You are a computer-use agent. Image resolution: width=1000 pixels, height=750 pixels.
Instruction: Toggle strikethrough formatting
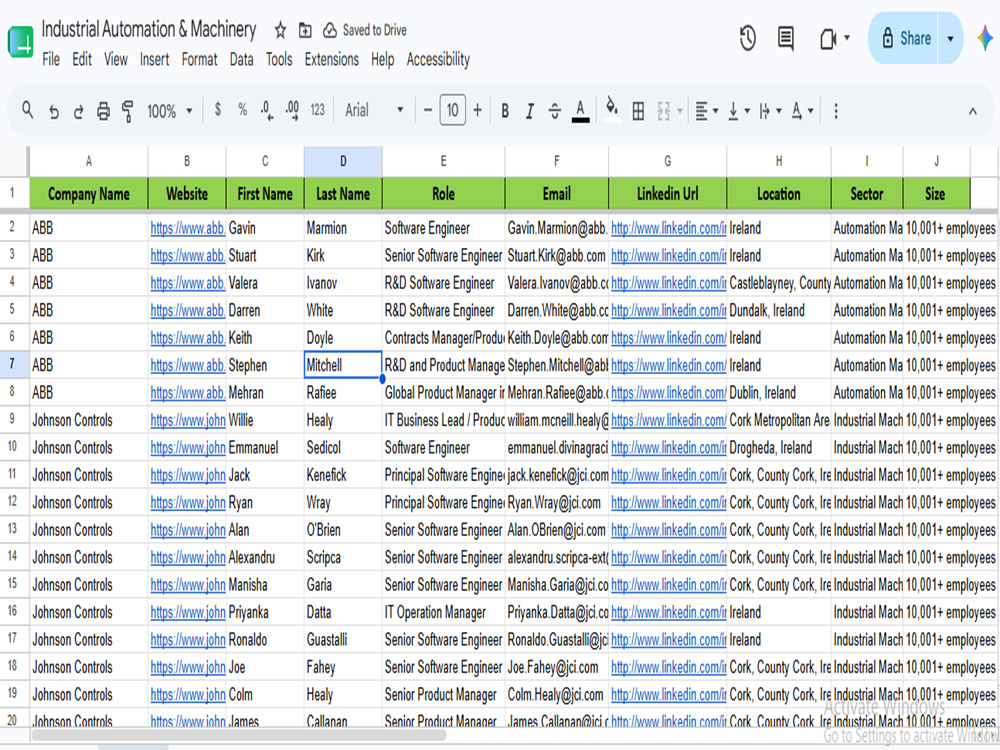[x=554, y=111]
